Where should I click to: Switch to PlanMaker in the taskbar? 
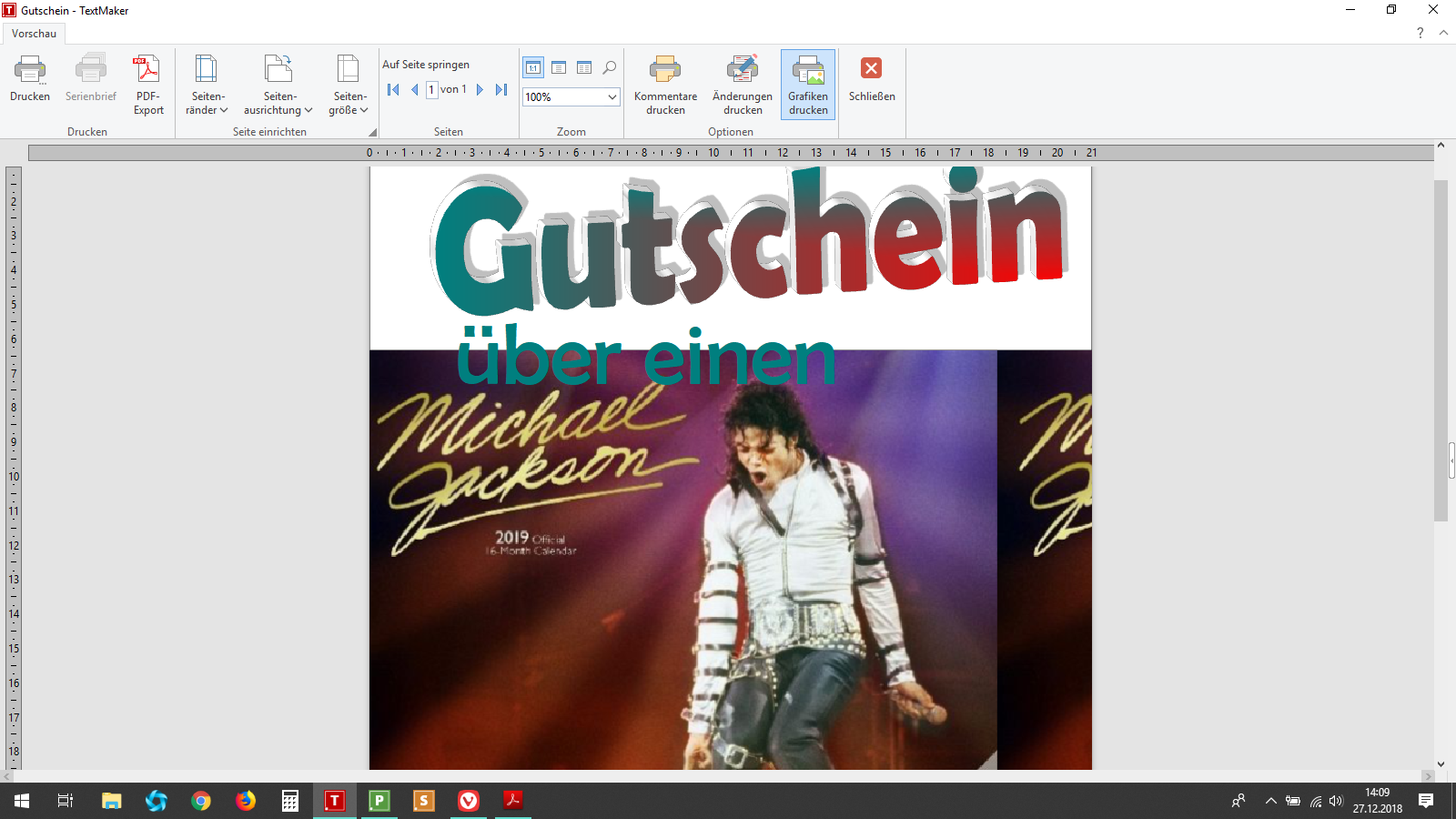(379, 801)
